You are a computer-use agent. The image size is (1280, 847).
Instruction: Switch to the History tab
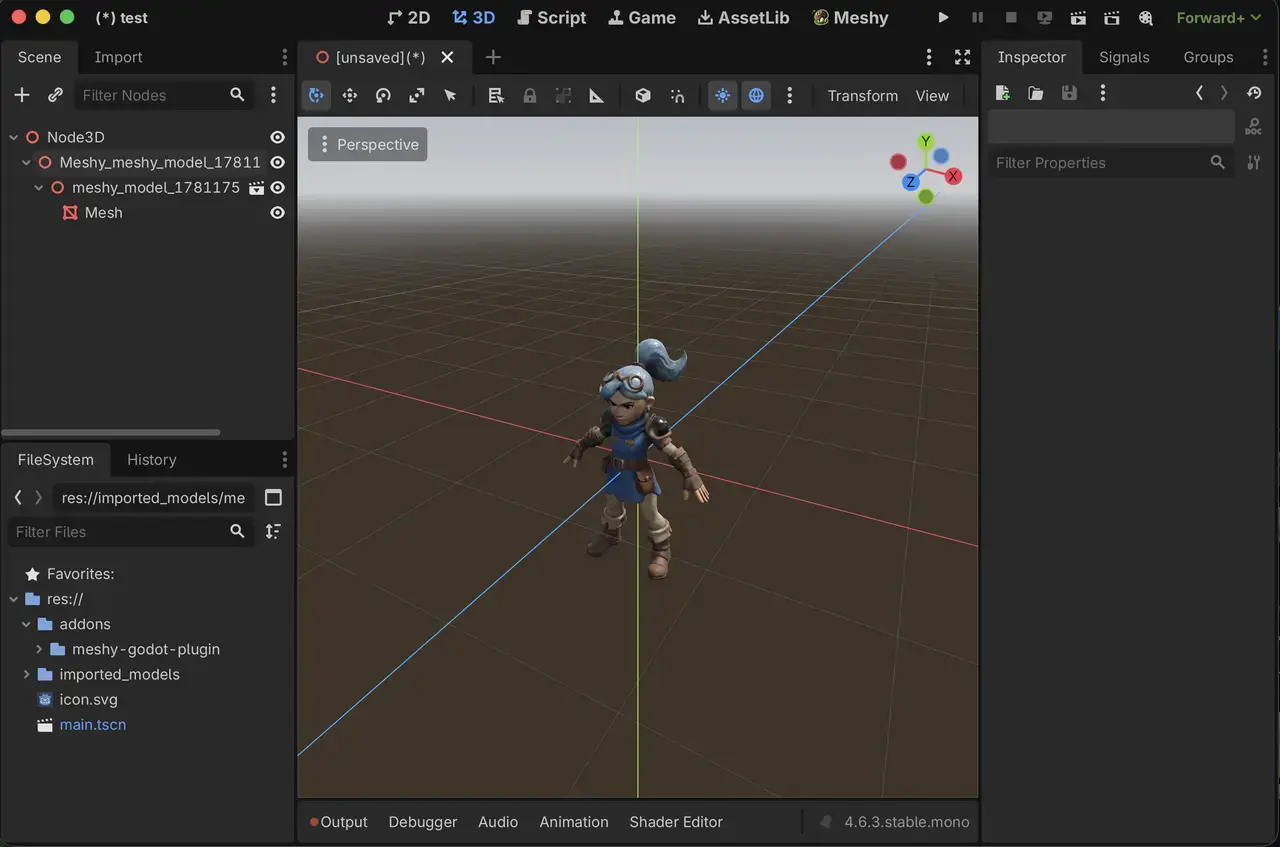click(151, 460)
